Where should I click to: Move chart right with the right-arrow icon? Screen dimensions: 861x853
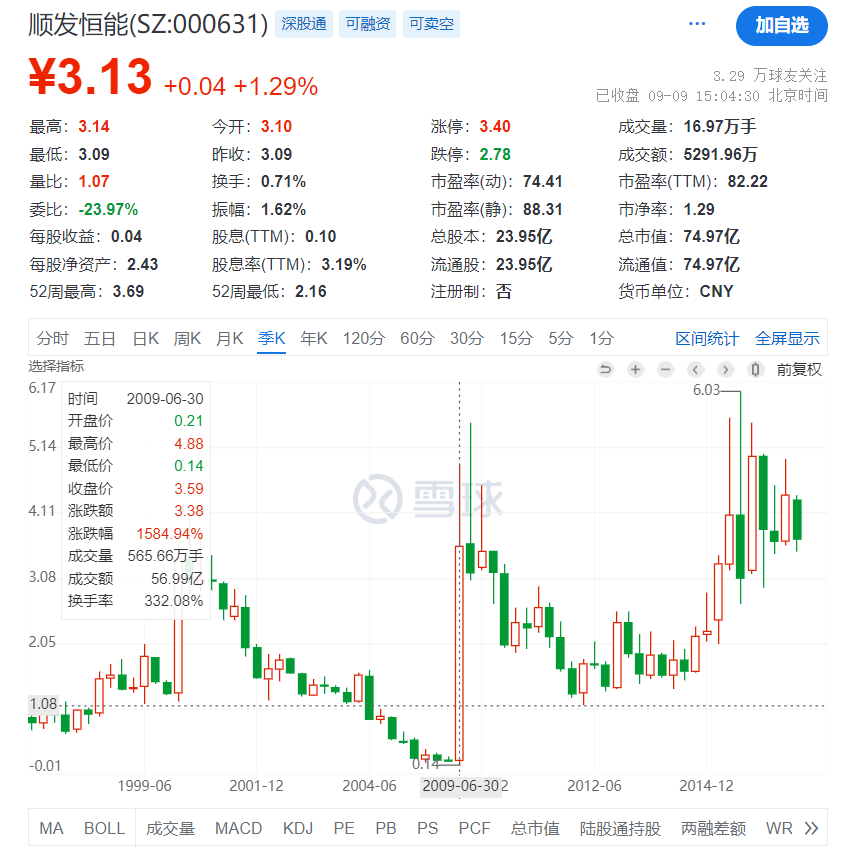pyautogui.click(x=725, y=370)
